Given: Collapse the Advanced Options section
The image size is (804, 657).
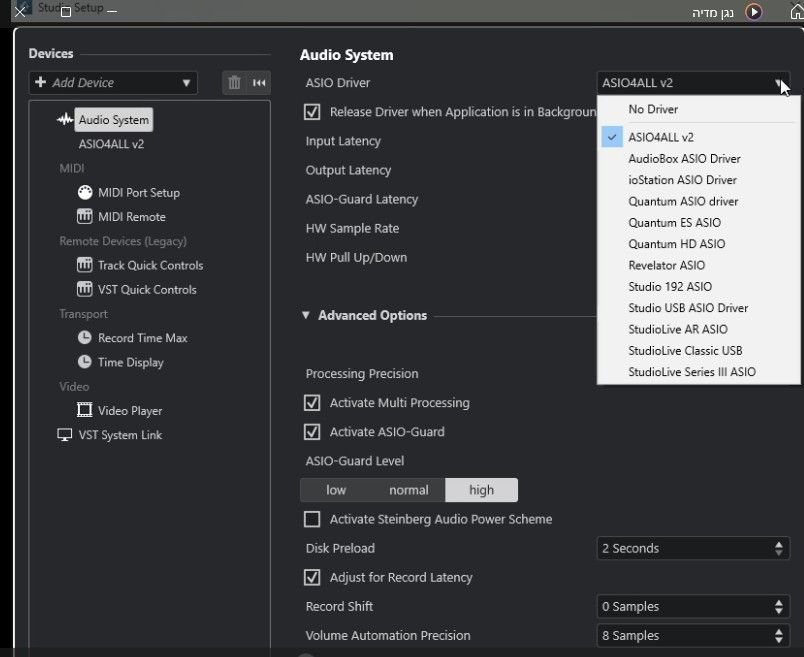Looking at the screenshot, I should click(306, 315).
